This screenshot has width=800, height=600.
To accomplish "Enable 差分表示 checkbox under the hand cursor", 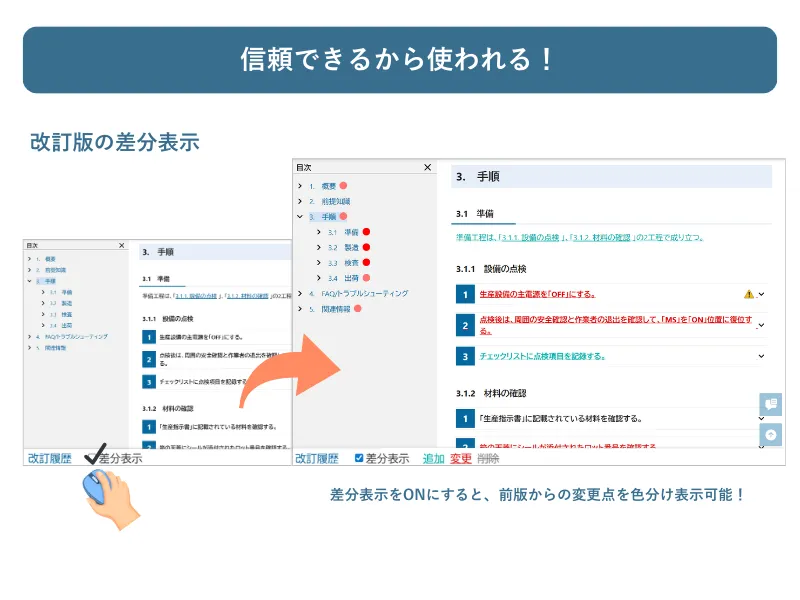I will (92, 458).
